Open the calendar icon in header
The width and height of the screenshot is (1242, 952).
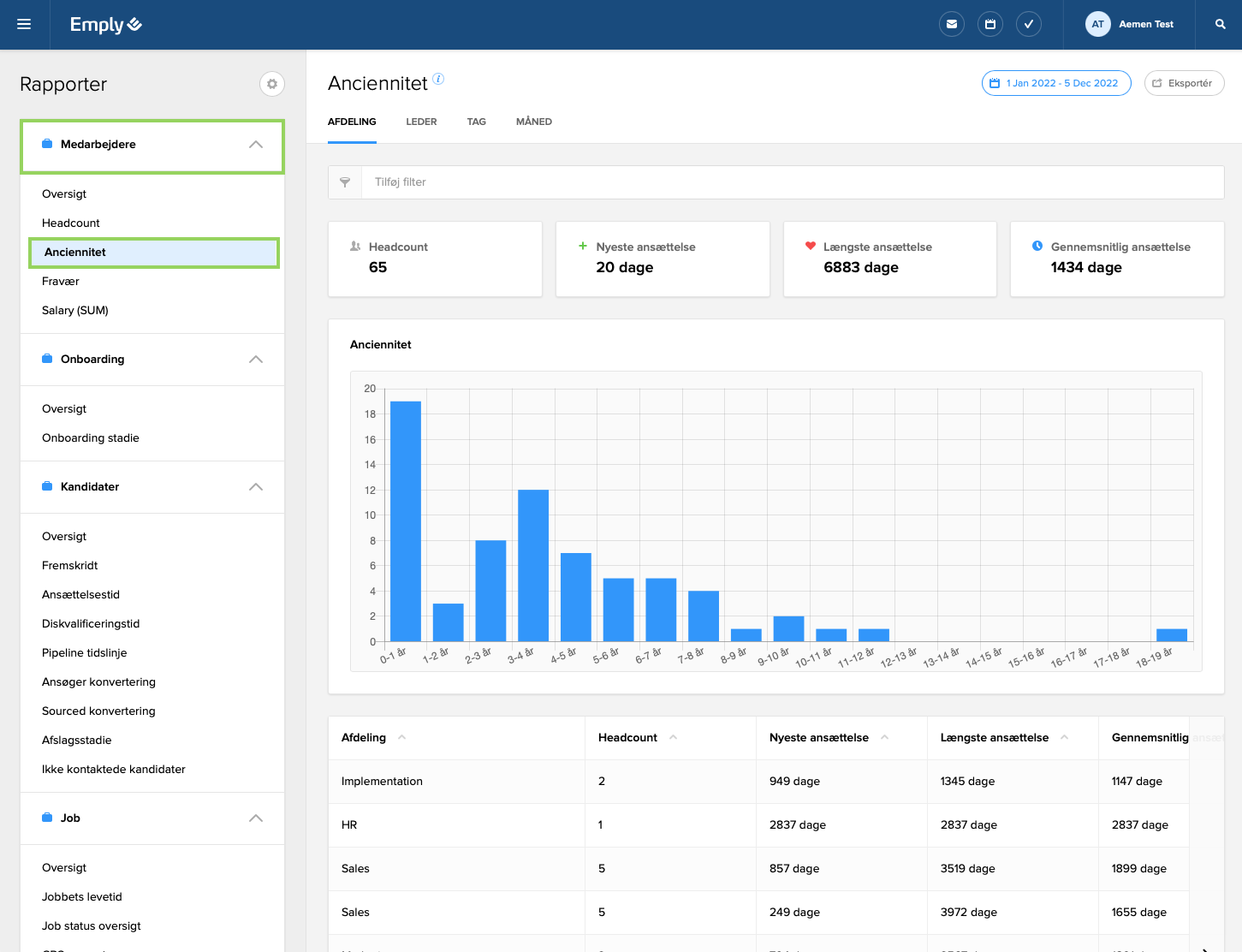point(989,24)
